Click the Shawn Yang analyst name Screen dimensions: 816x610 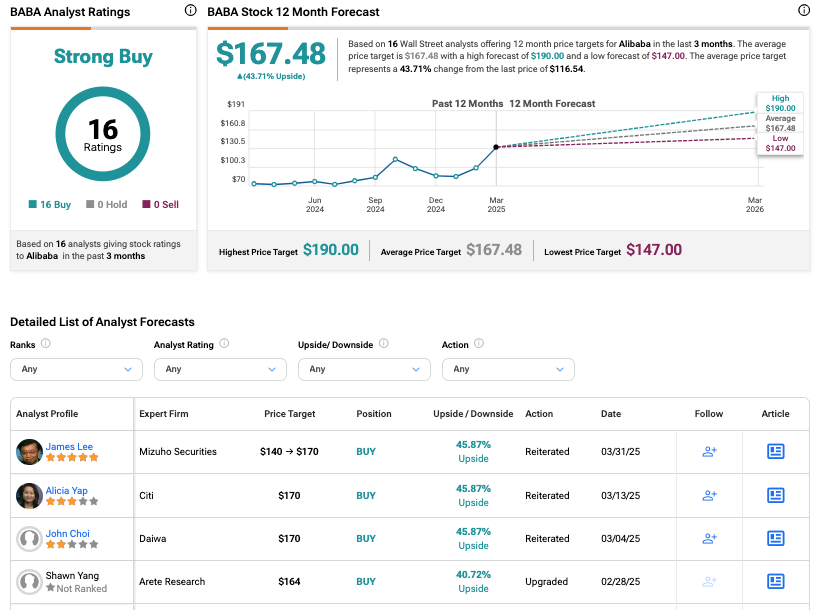coord(72,576)
